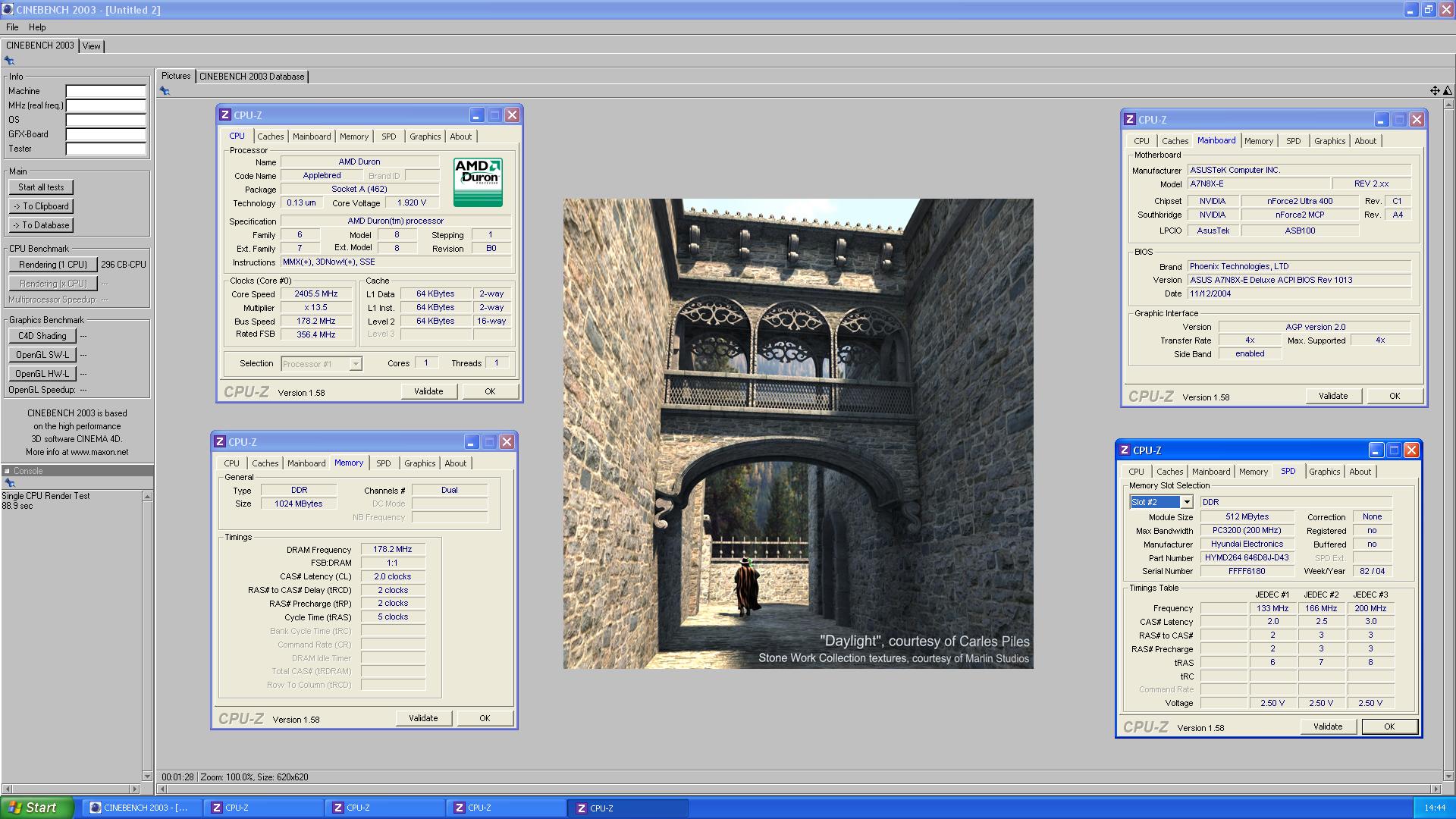
Task: Open About tab in the CPU-Z Mainboard window
Action: (1366, 141)
